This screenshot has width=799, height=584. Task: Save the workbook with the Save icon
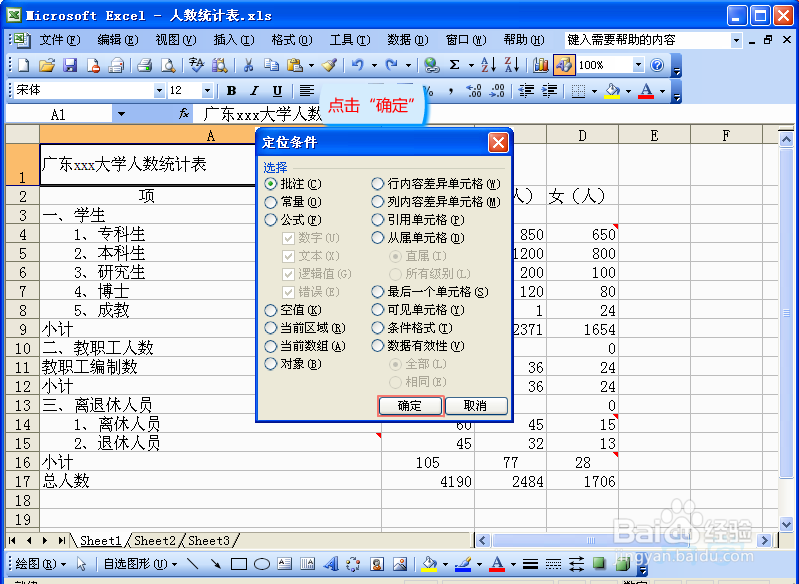70,65
